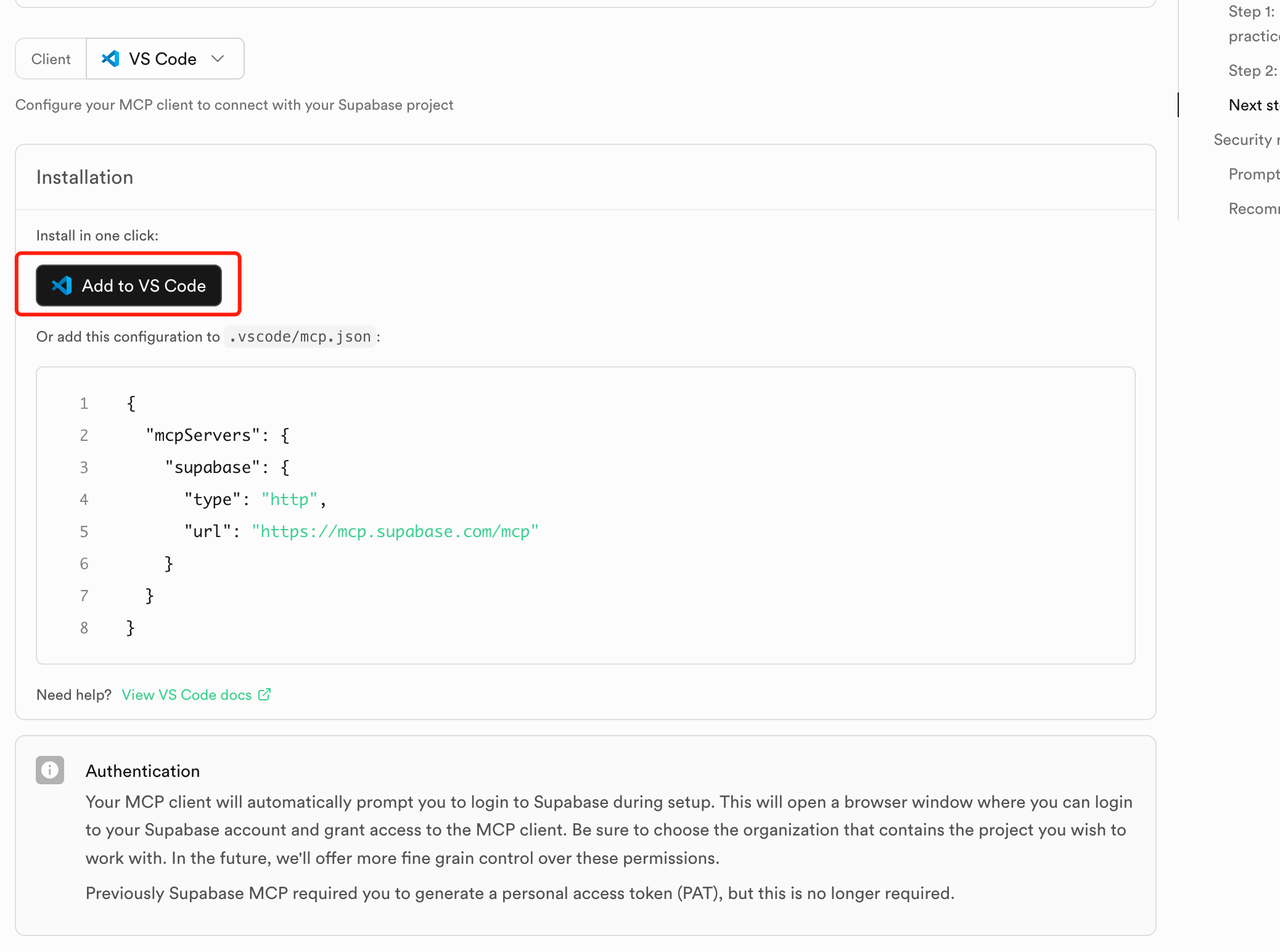Jump to Step 1 in table of contents
The width and height of the screenshot is (1280, 952).
pos(1252,12)
